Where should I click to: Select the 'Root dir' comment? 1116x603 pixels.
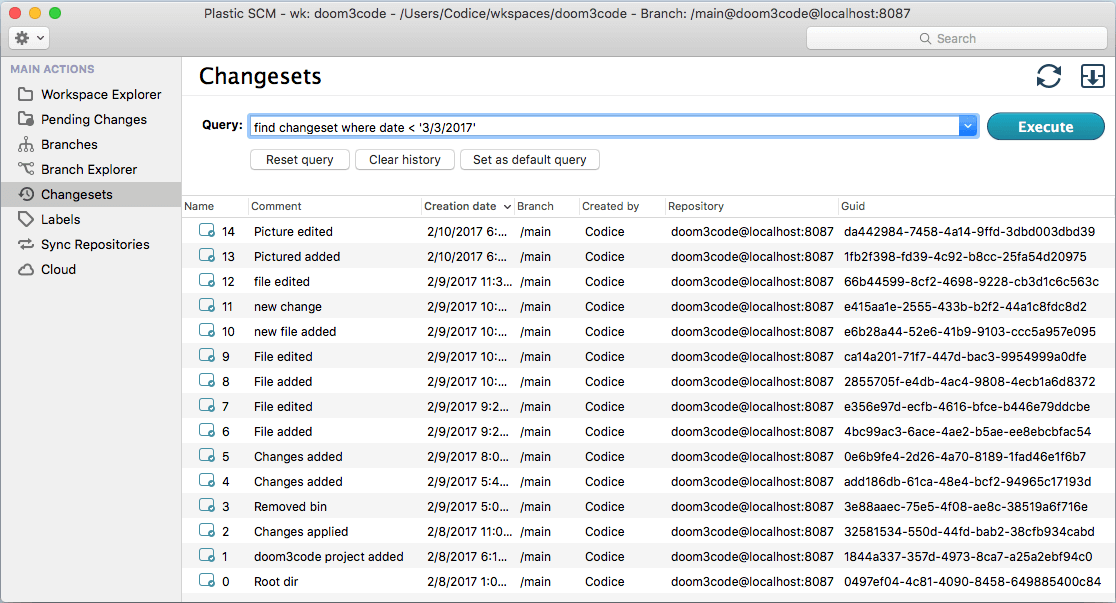[276, 581]
